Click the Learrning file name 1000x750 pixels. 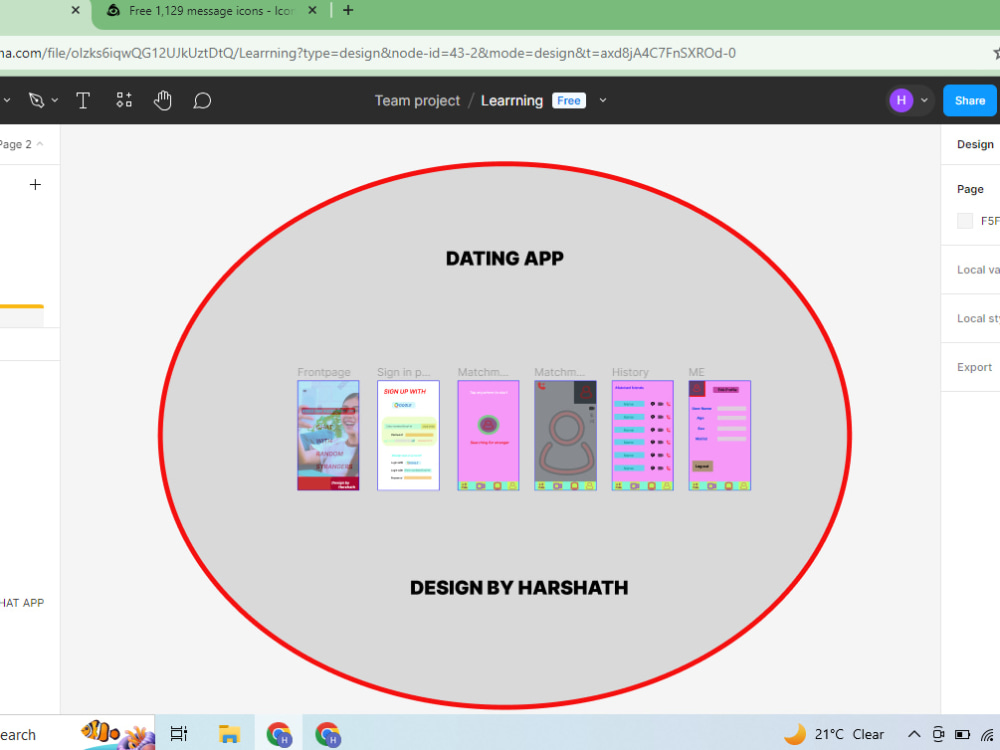511,101
